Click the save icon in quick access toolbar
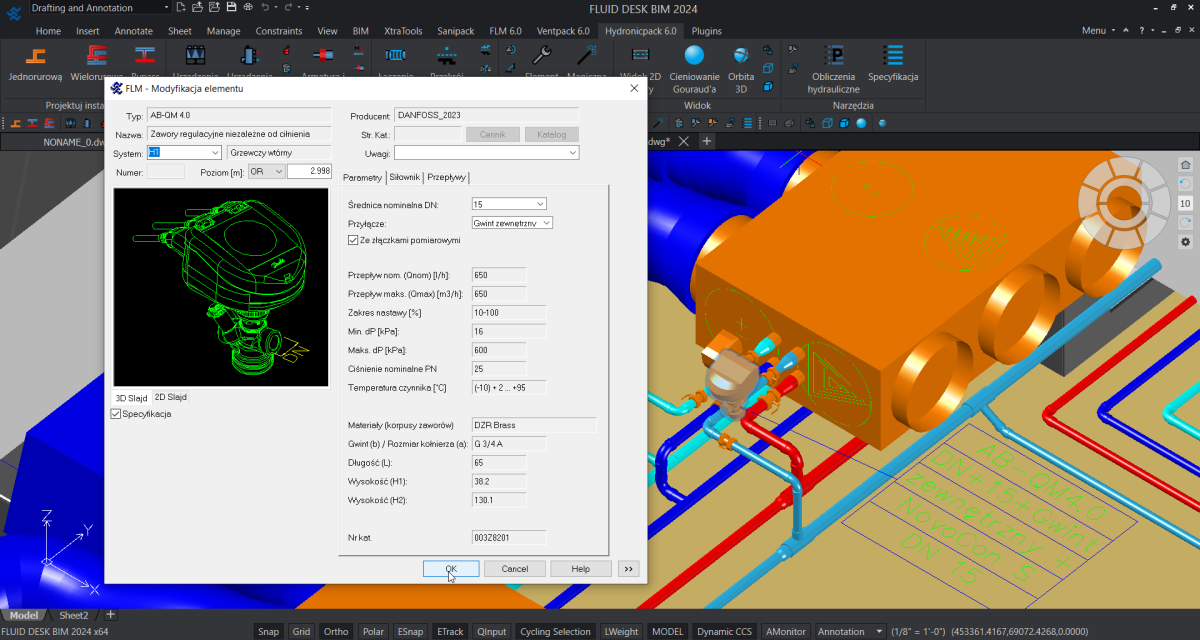The height and width of the screenshot is (640, 1200). tap(233, 8)
